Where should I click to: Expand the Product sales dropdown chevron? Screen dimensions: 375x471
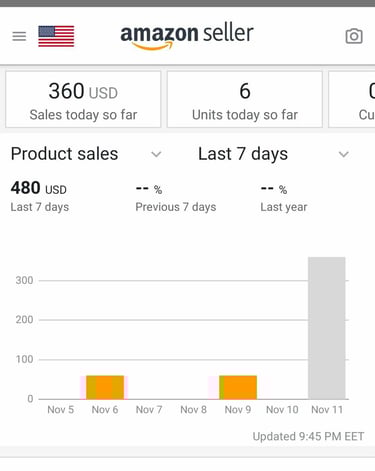[156, 154]
